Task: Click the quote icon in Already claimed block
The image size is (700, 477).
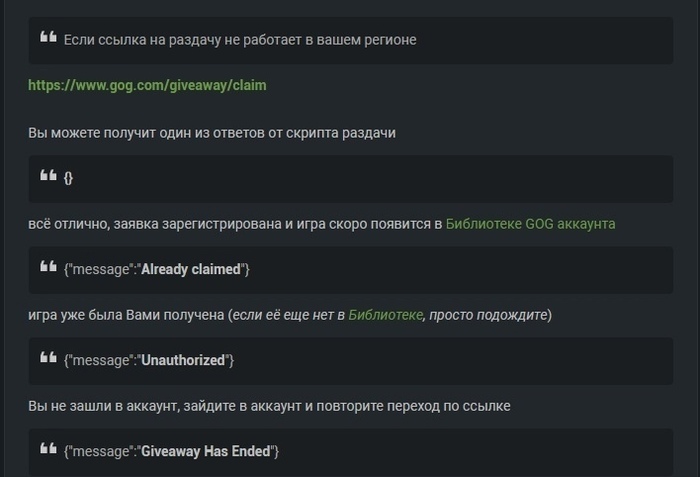Action: [47, 268]
